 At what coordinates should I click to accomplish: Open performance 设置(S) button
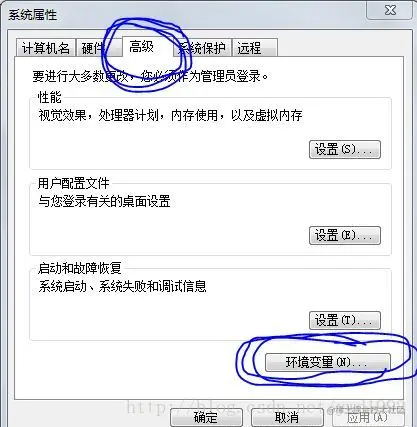345,149
